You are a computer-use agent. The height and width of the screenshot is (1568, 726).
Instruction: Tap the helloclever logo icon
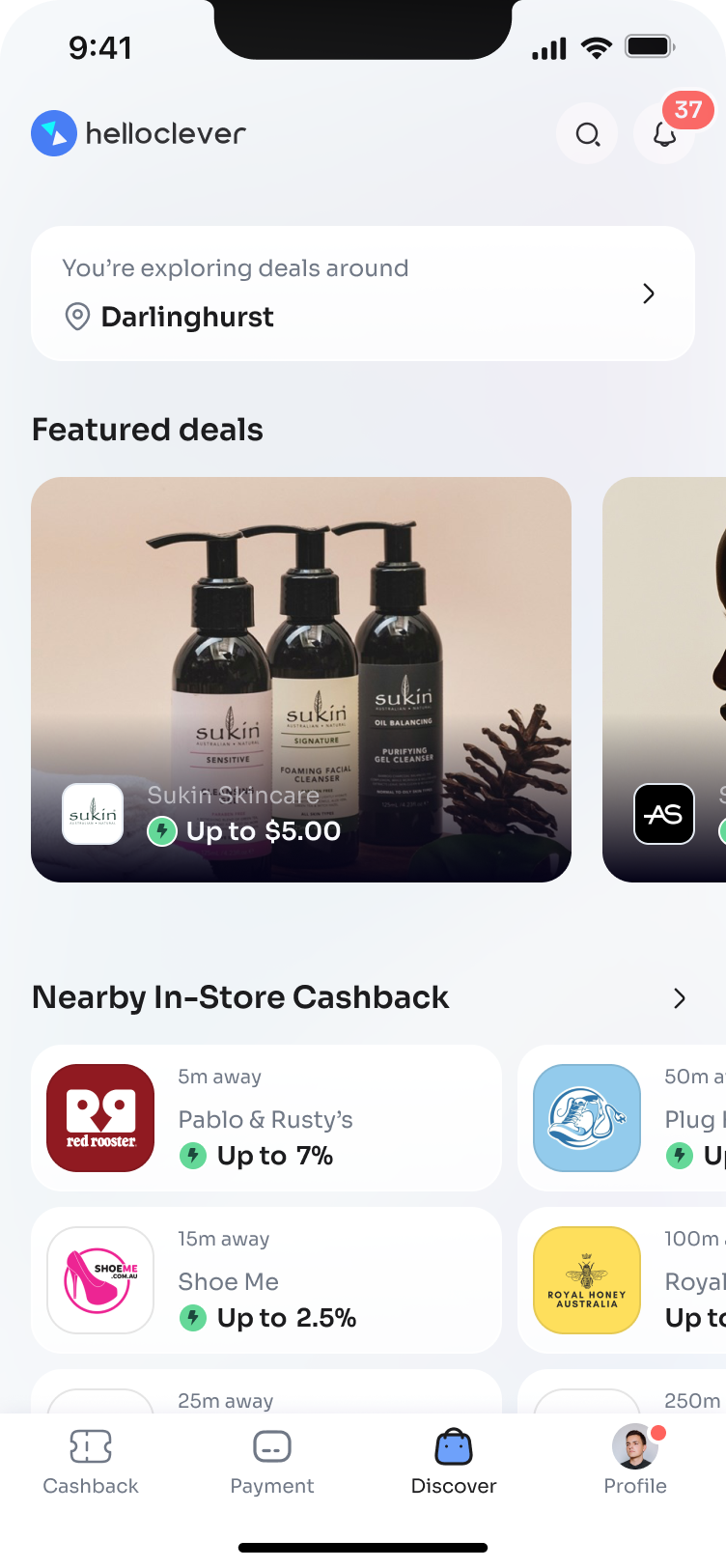54,133
